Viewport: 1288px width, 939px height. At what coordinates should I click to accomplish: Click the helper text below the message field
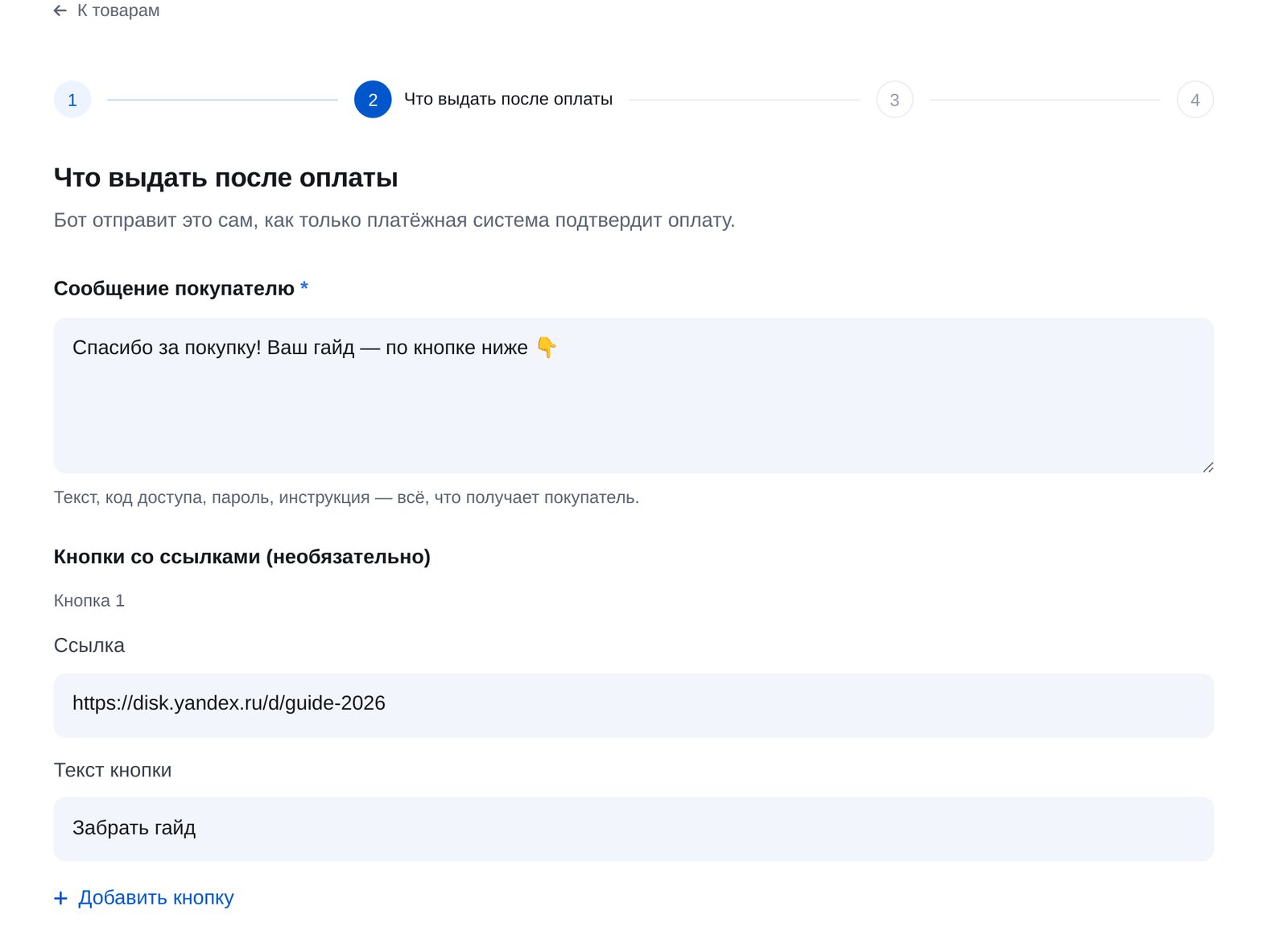[x=346, y=497]
